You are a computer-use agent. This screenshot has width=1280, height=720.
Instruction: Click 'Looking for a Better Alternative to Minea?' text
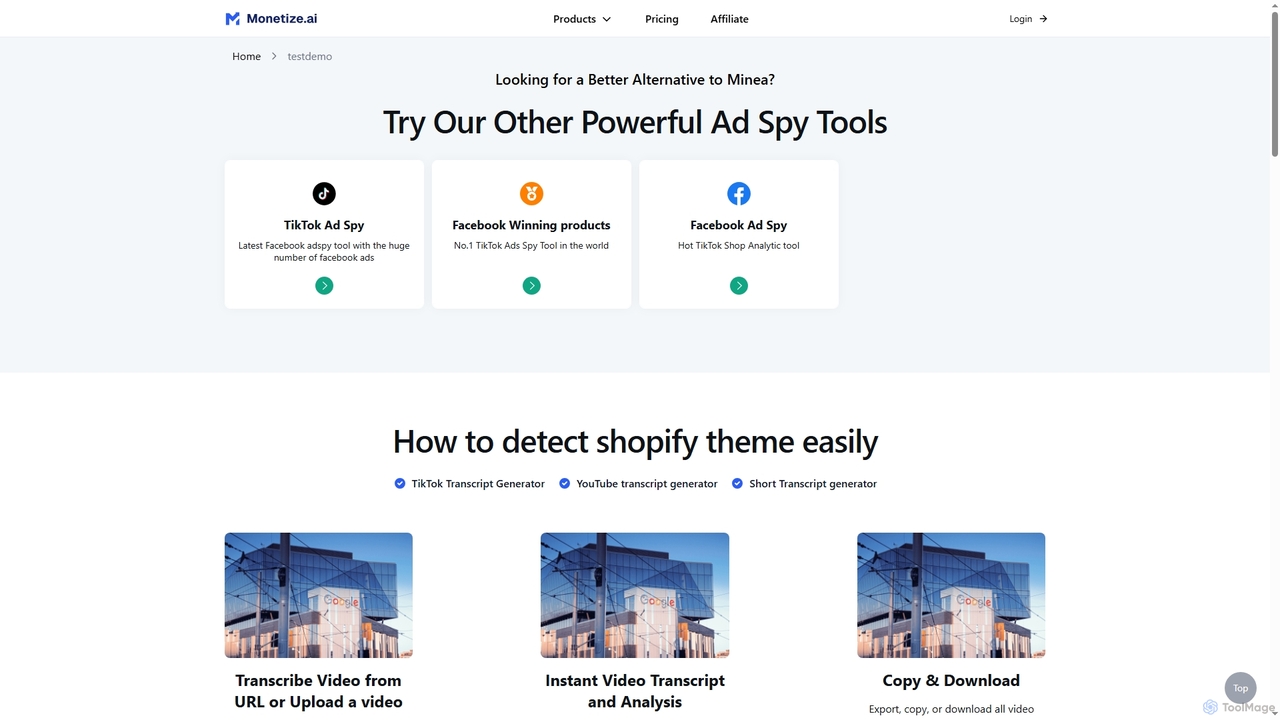(635, 80)
